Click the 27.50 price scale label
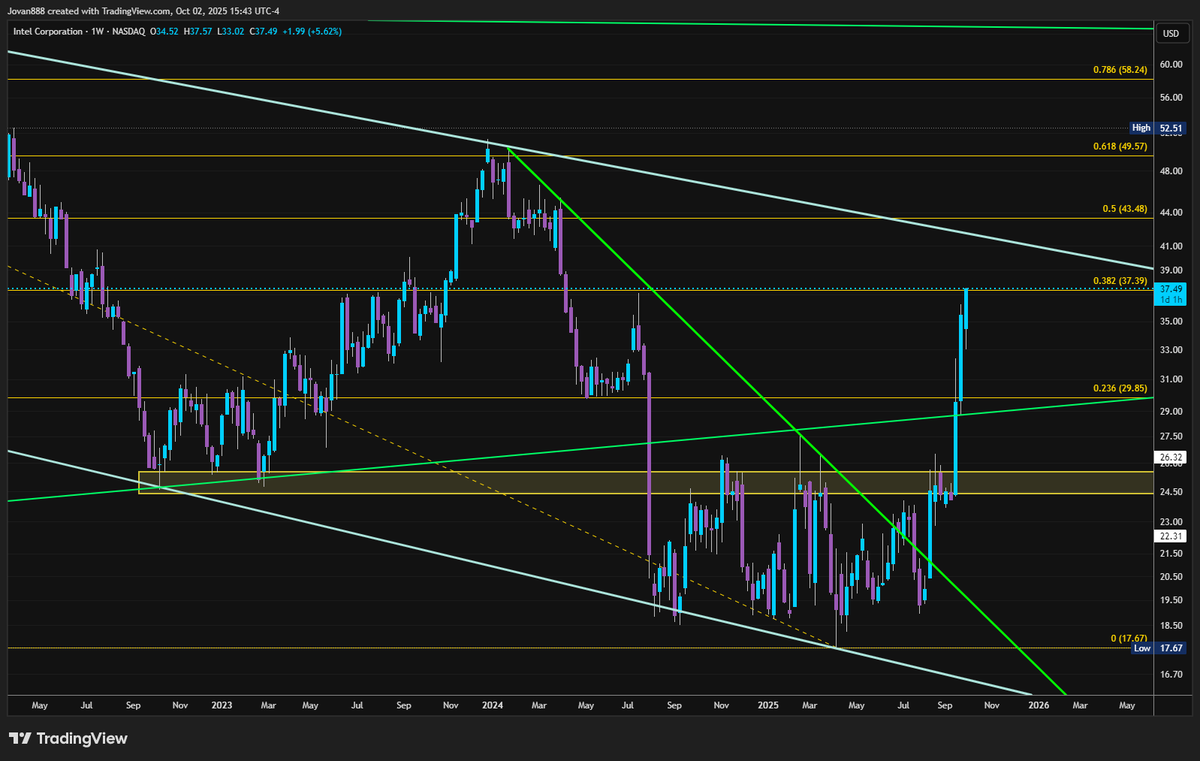The height and width of the screenshot is (761, 1200). click(1170, 436)
